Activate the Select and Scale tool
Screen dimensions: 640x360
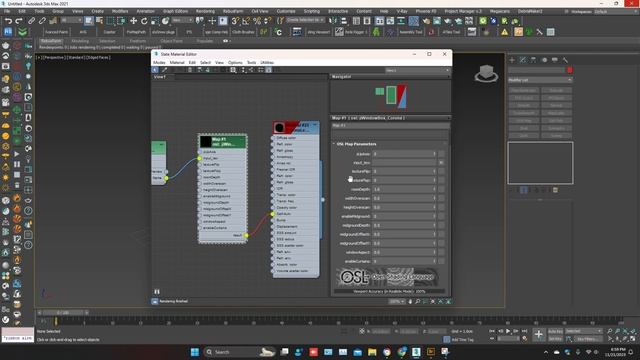click(x=155, y=21)
